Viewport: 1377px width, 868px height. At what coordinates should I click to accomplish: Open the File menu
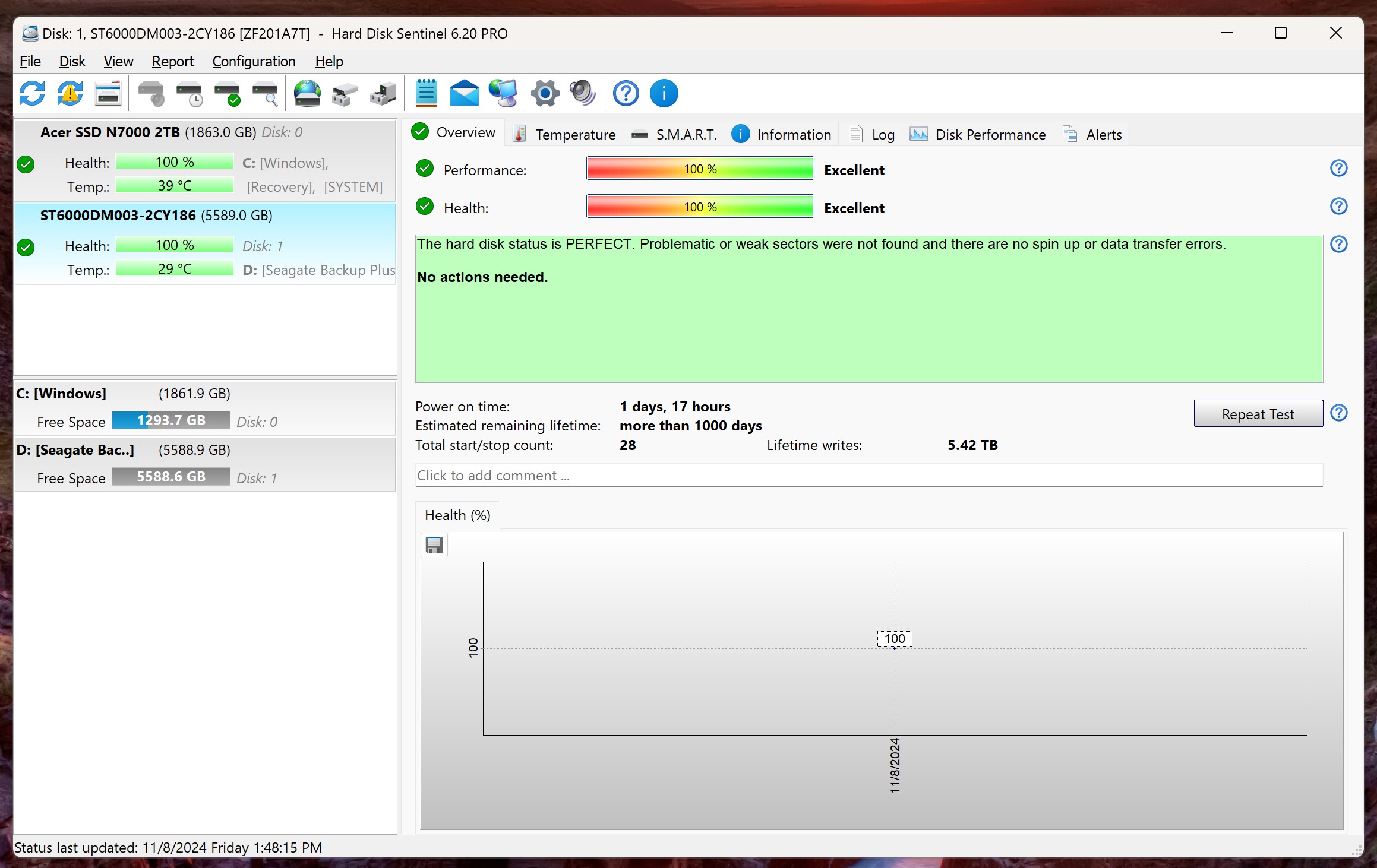(30, 61)
